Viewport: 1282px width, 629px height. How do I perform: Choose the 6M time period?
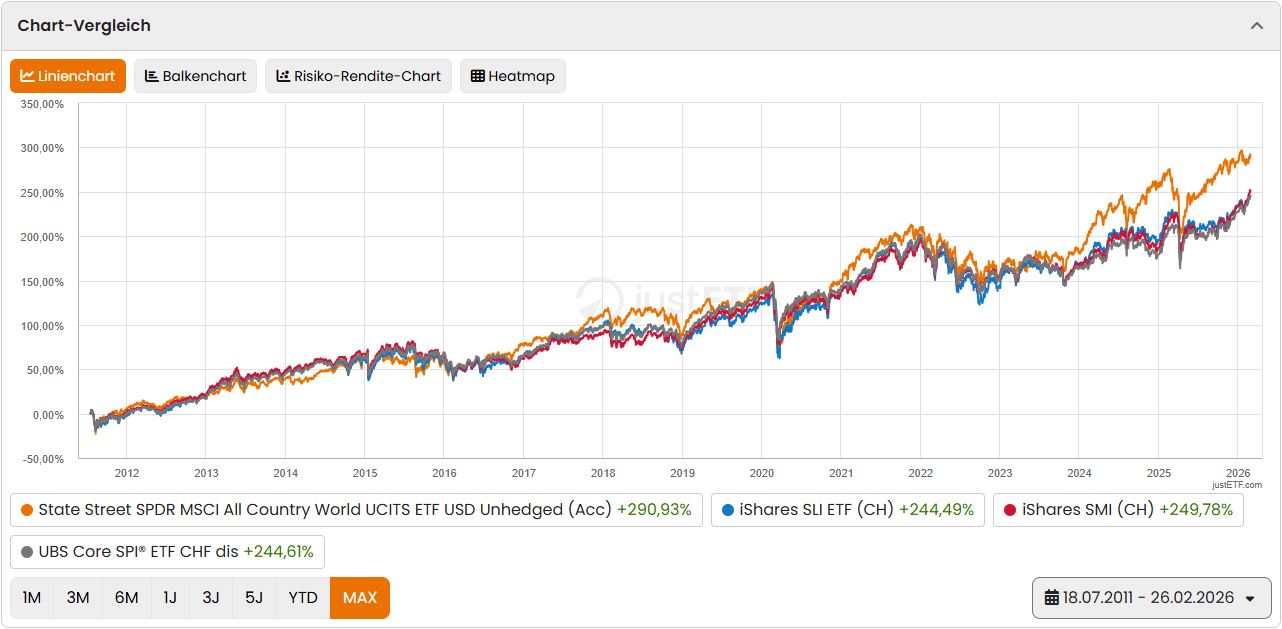click(x=126, y=598)
